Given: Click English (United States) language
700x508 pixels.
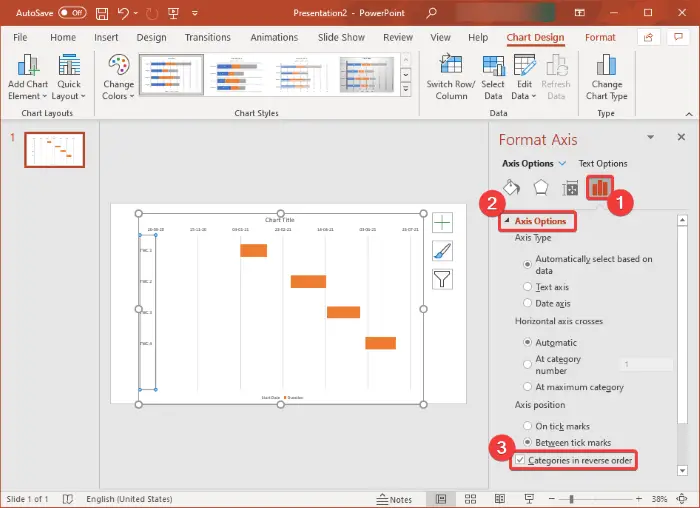Looking at the screenshot, I should (129, 499).
